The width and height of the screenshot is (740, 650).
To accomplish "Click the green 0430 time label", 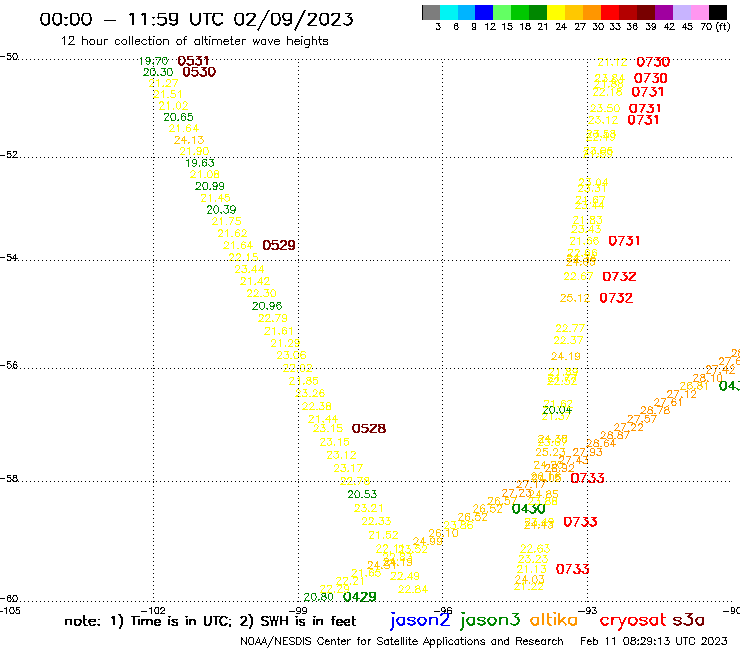I will [529, 509].
